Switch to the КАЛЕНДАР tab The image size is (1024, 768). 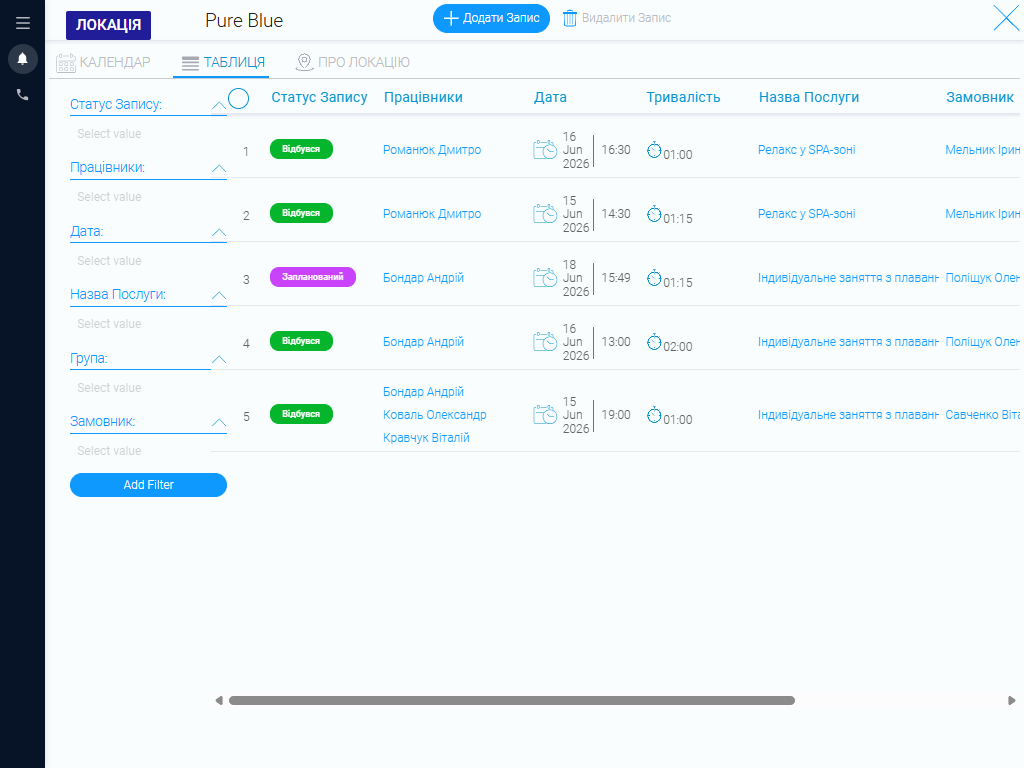pyautogui.click(x=103, y=63)
